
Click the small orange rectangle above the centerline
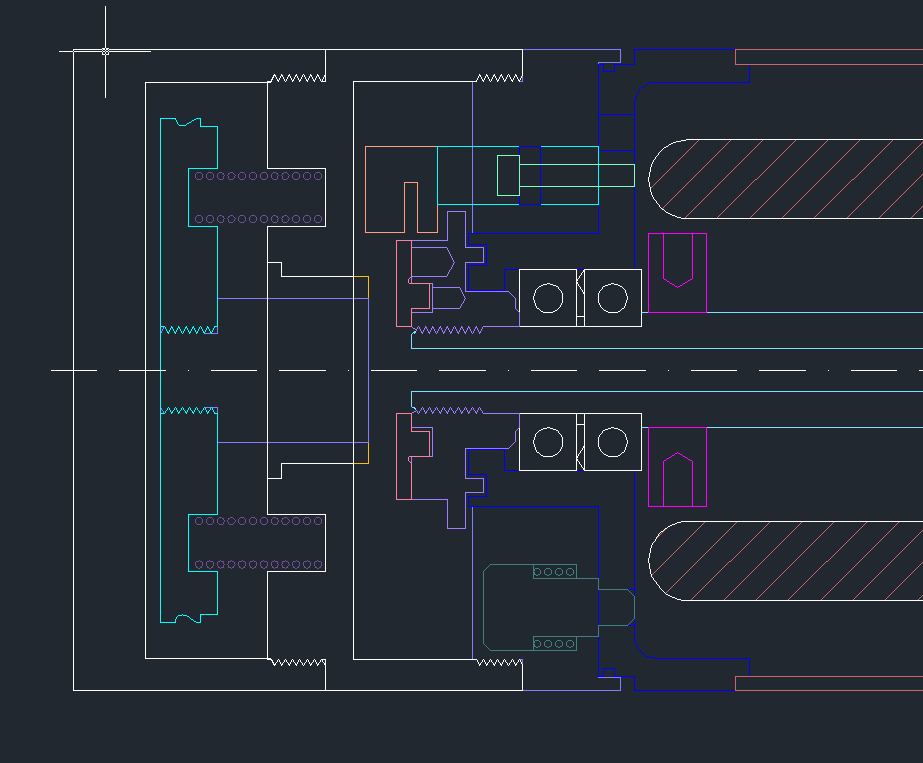click(x=361, y=287)
